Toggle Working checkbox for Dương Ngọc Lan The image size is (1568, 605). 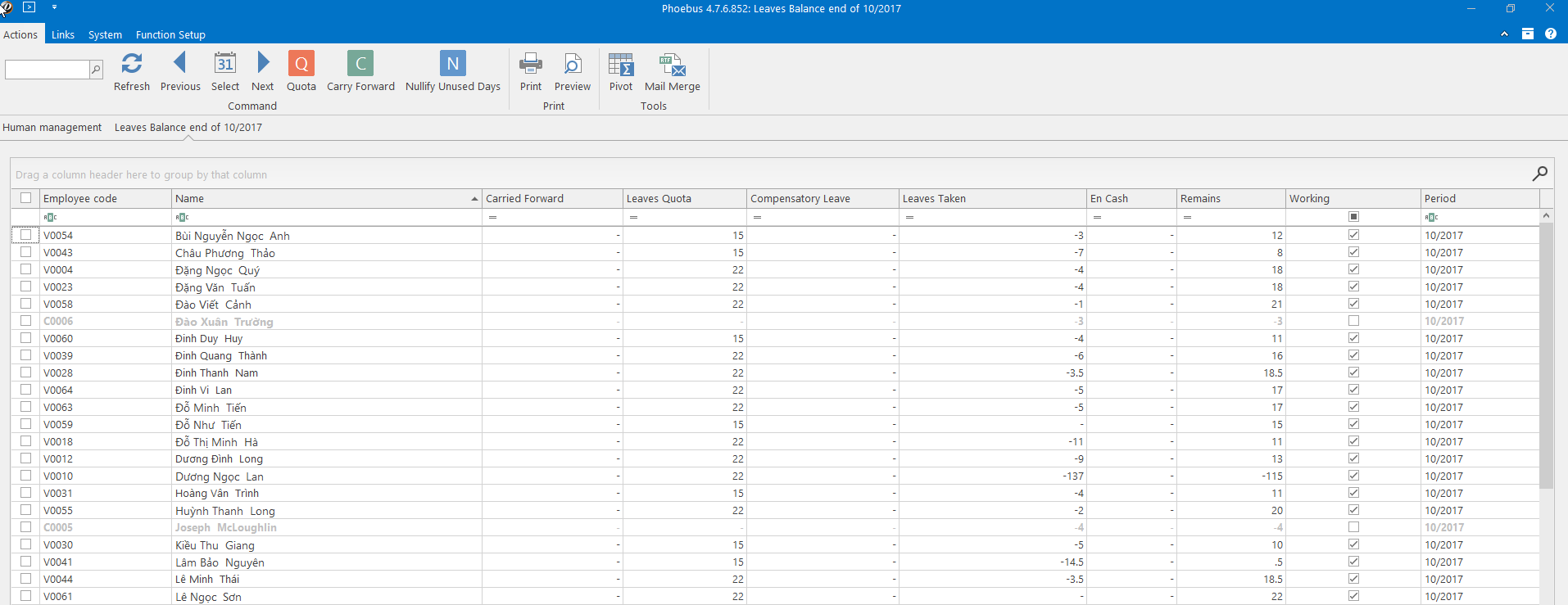[x=1353, y=476]
